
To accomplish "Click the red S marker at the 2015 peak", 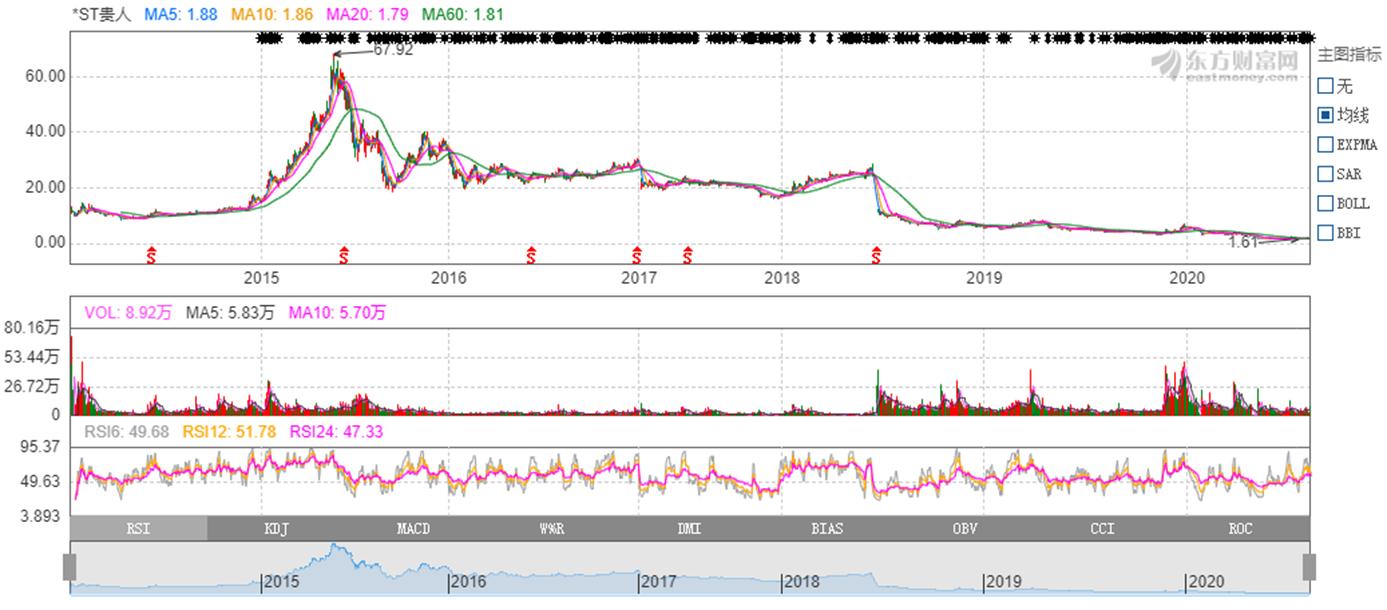I will tap(343, 254).
